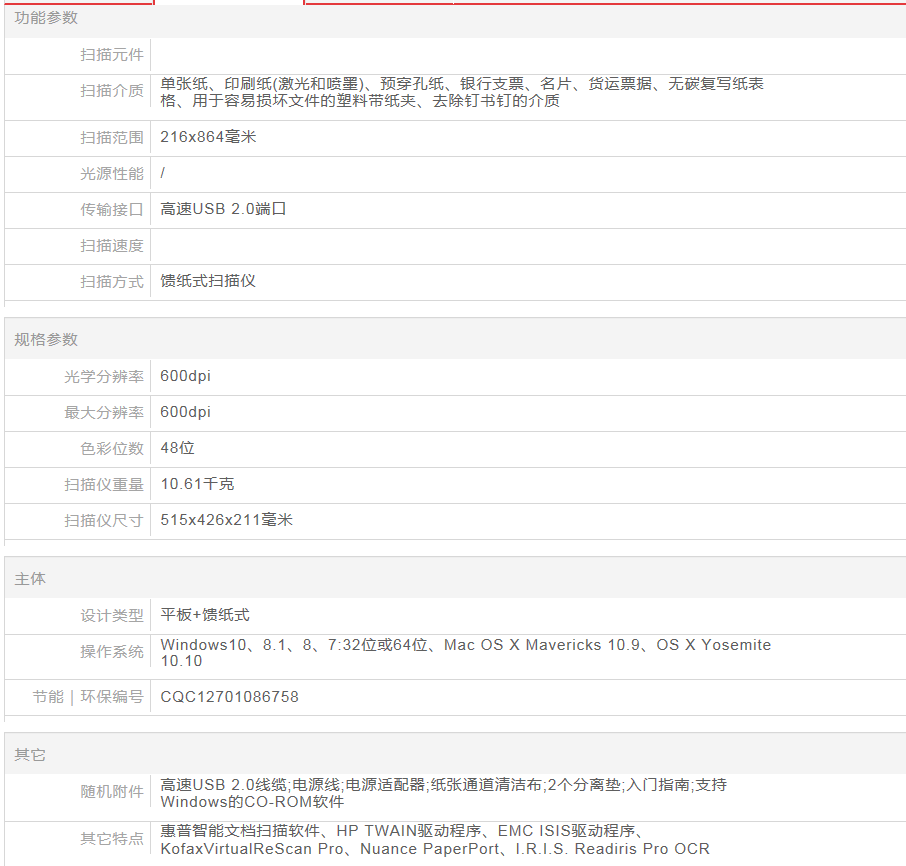Select the 主体 section header
This screenshot has height=866, width=906.
pyautogui.click(x=30, y=579)
